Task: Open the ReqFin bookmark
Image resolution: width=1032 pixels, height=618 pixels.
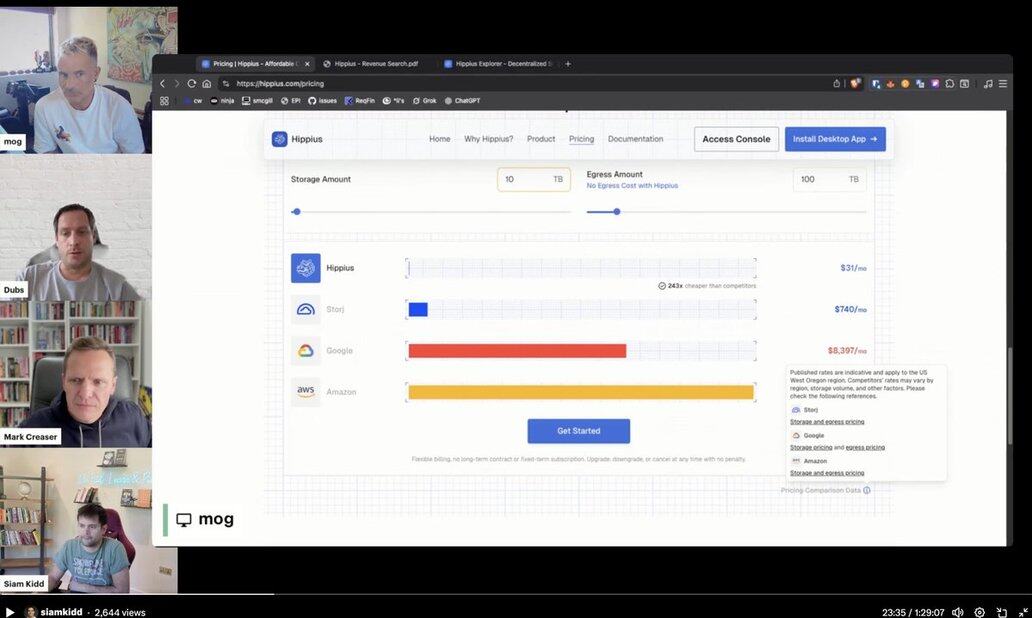Action: point(359,101)
